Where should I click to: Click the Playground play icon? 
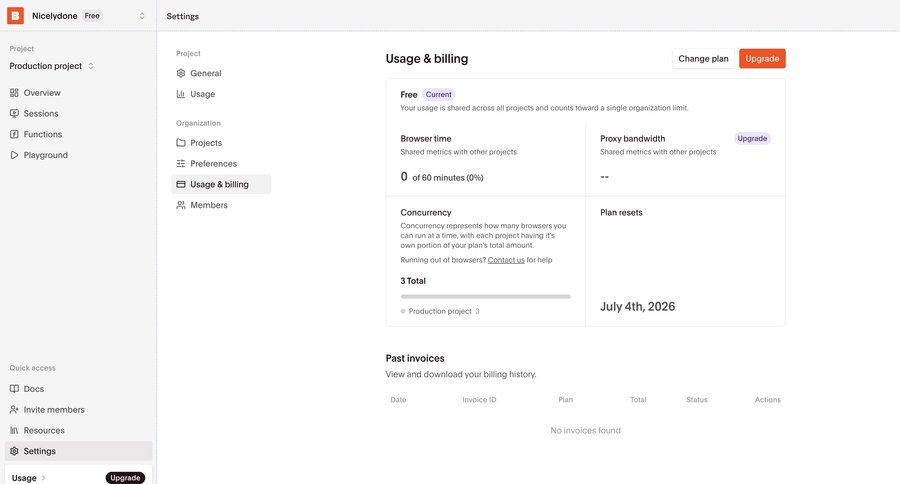pos(14,155)
